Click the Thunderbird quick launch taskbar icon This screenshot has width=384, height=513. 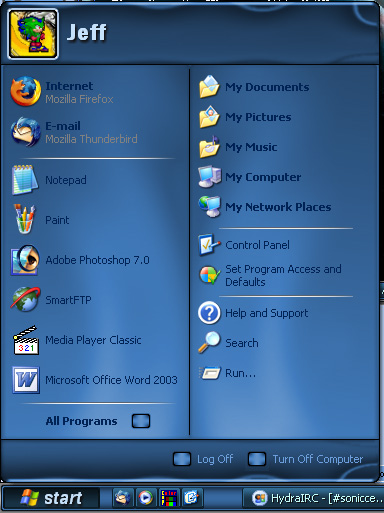click(123, 498)
